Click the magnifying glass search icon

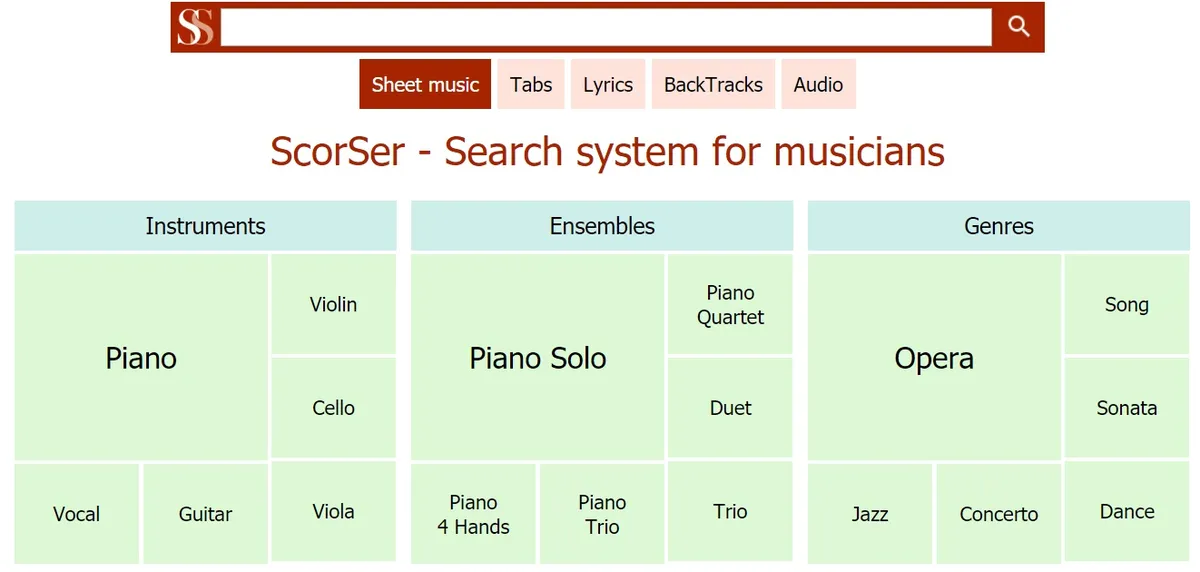pyautogui.click(x=1018, y=27)
